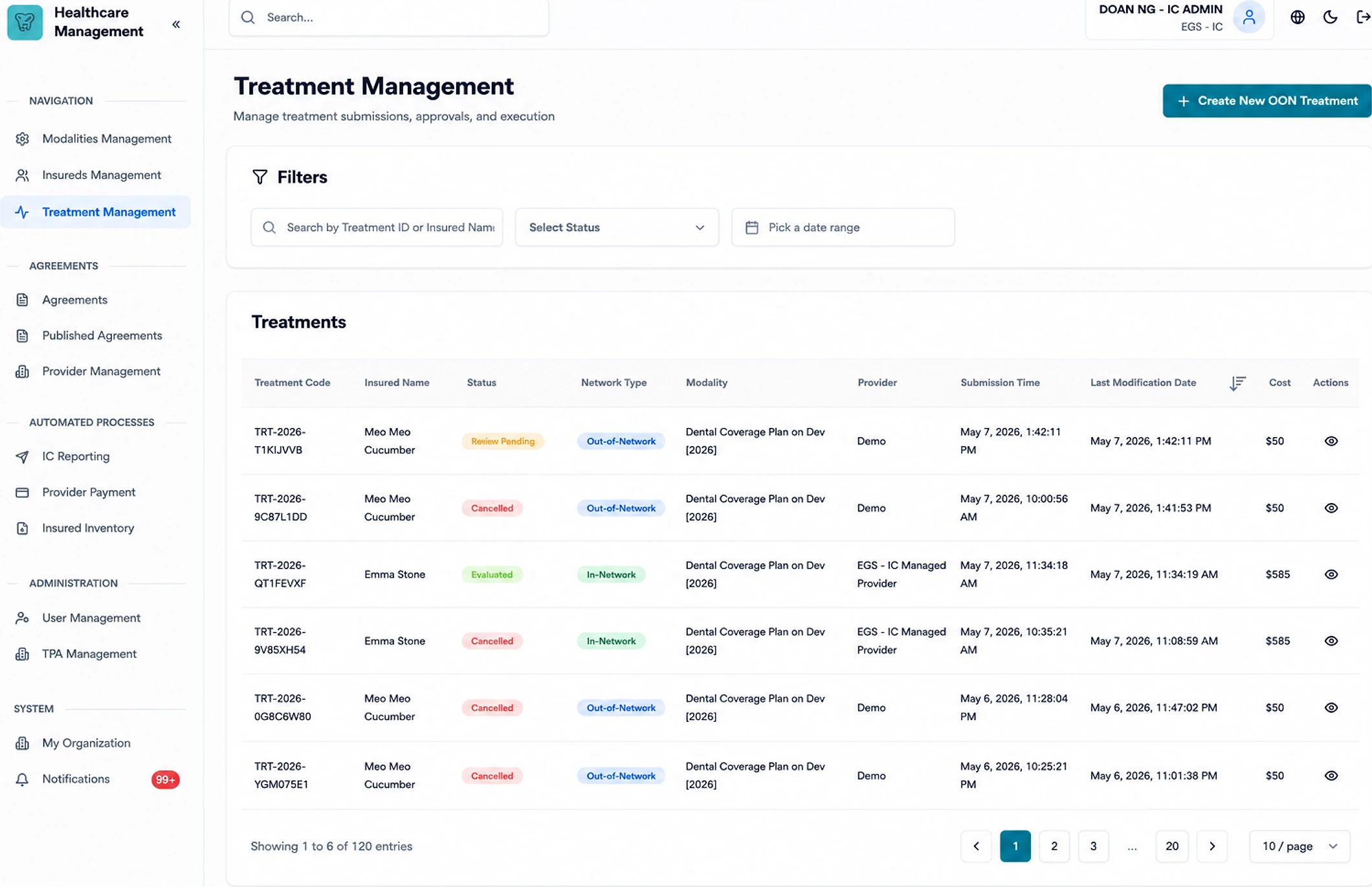
Task: Click the calendar icon in date range
Action: pos(751,227)
